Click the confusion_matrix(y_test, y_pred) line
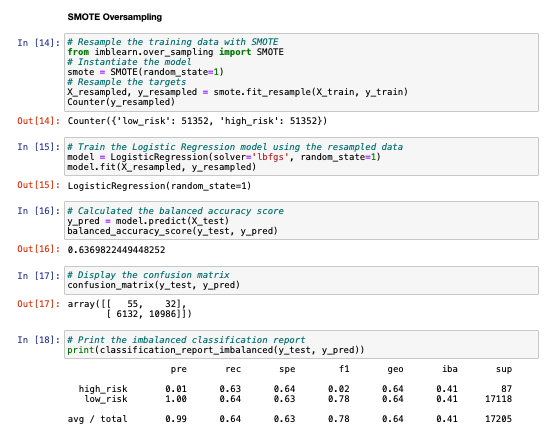This screenshot has width=546, height=447. pyautogui.click(x=154, y=285)
